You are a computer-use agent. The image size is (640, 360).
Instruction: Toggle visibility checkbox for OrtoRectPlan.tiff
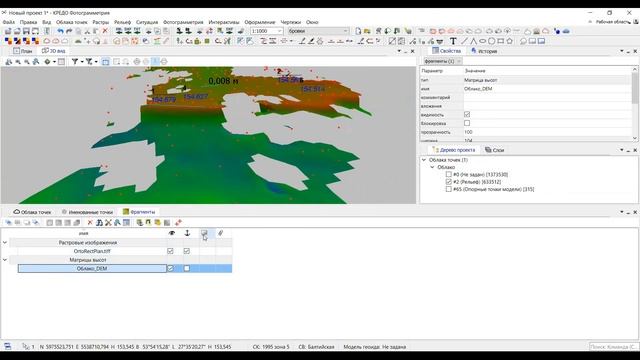171,251
